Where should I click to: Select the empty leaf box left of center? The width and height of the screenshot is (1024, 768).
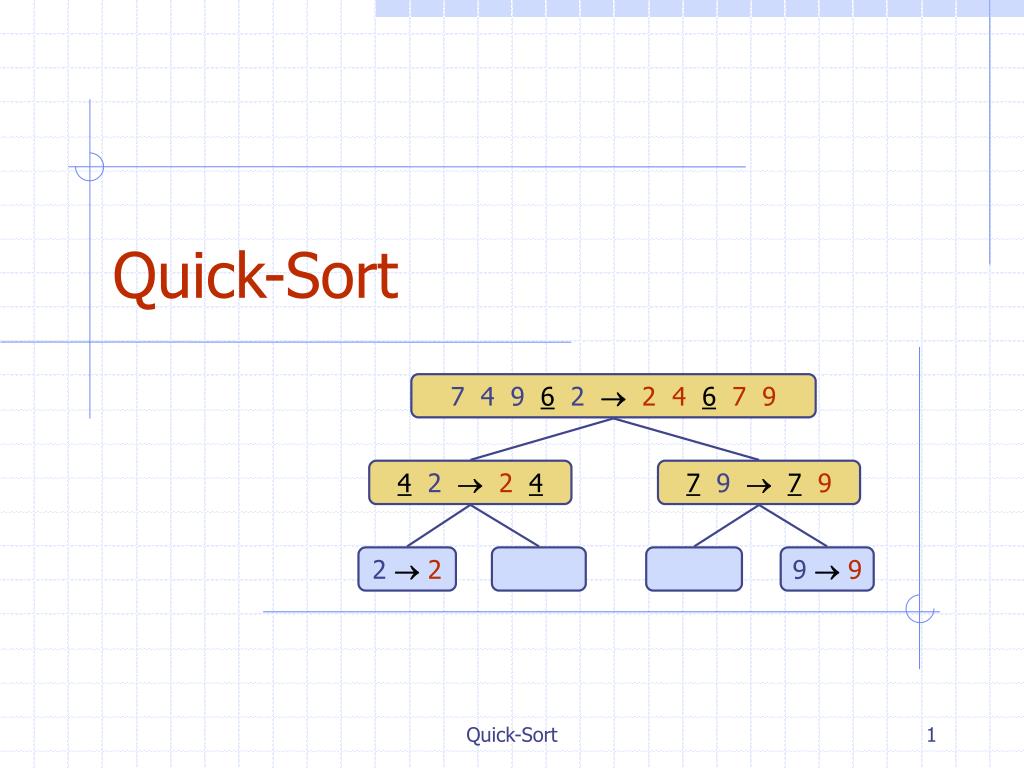538,567
